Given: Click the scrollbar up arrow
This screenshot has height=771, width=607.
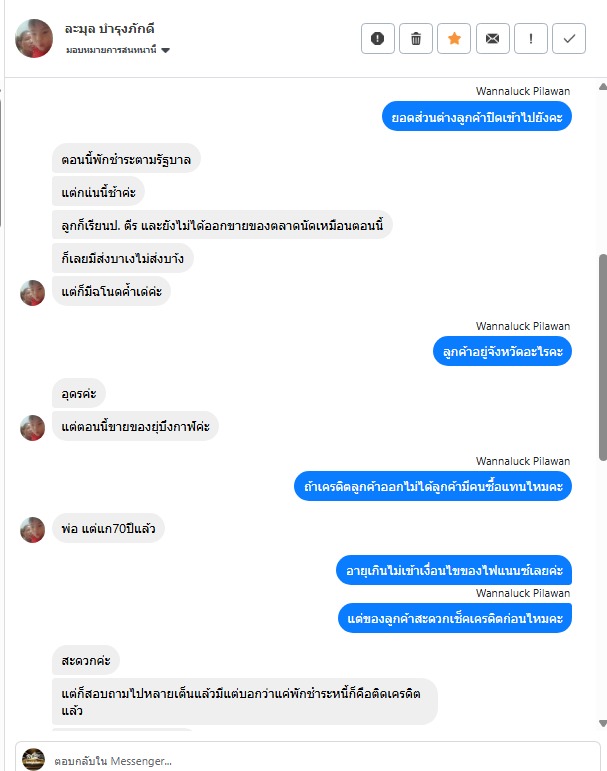Looking at the screenshot, I should pos(603,87).
